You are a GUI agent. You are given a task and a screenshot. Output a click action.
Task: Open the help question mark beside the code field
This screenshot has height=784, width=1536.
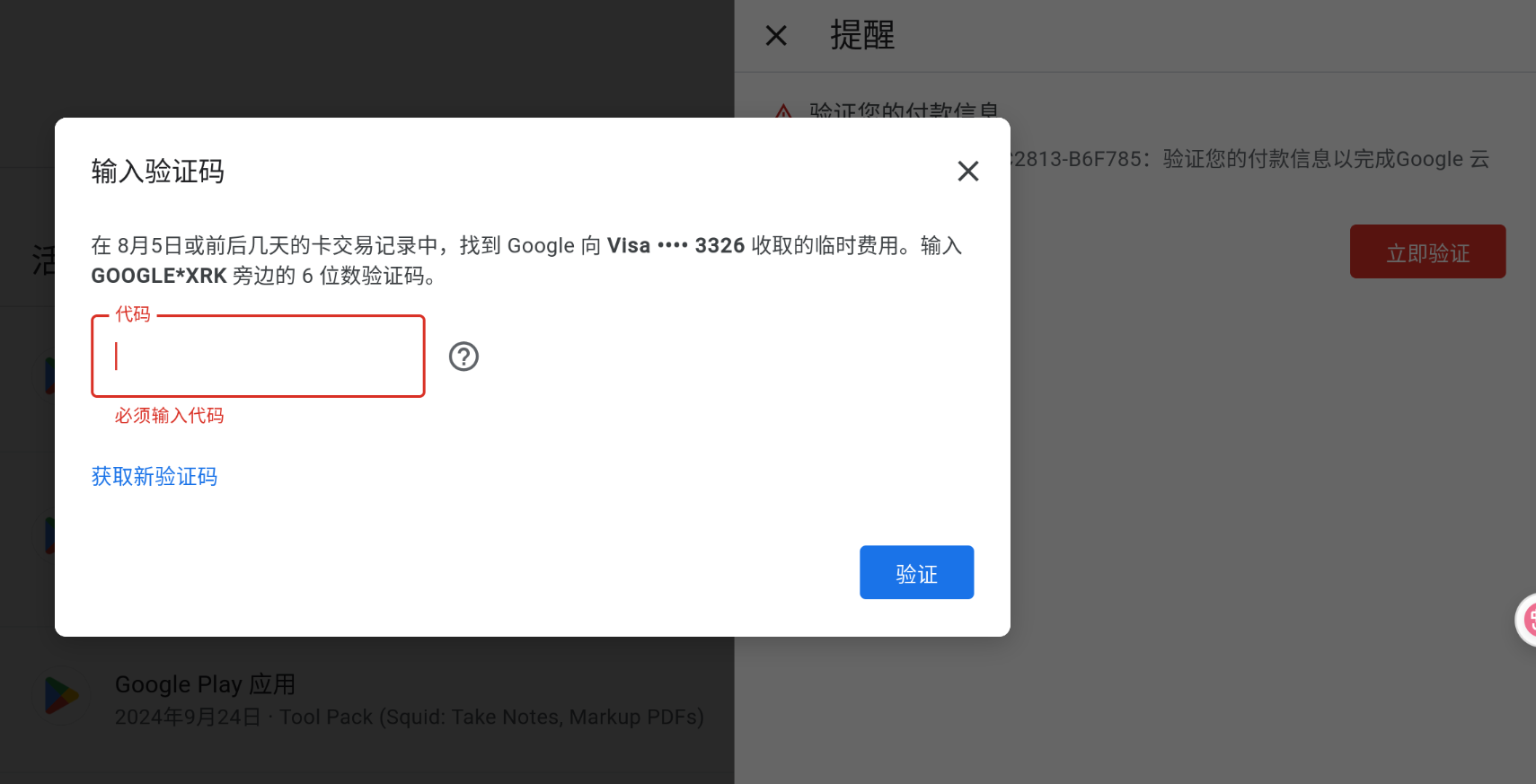point(463,357)
